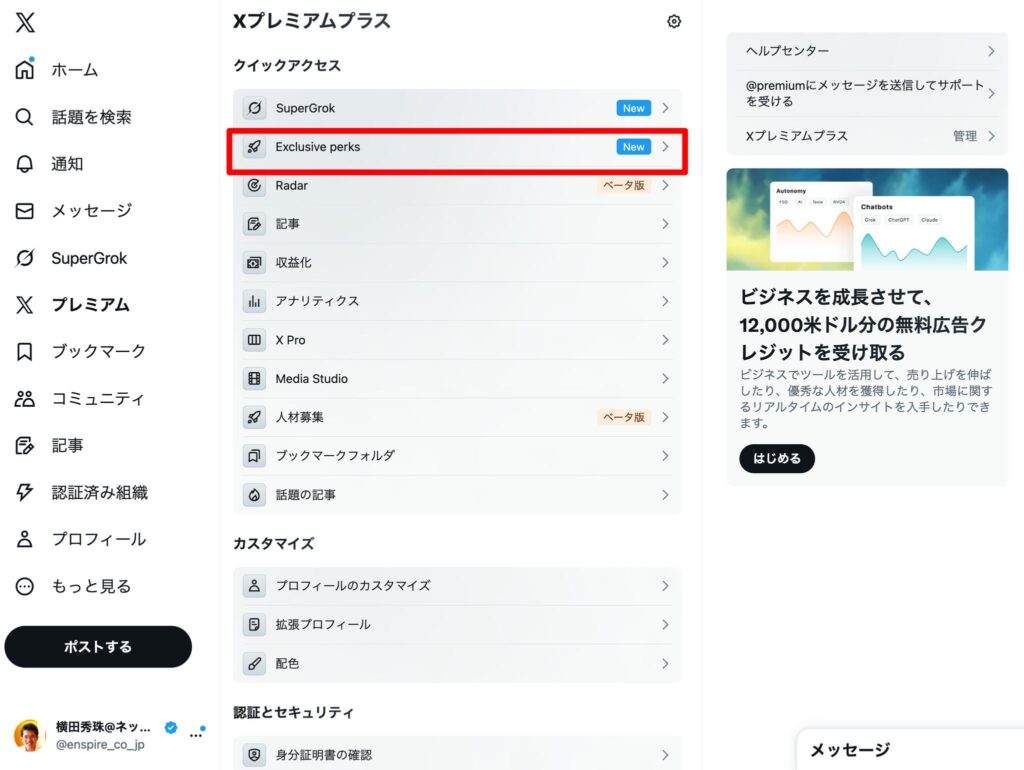The image size is (1024, 770).
Task: Click the 人材募集 rocket icon
Action: [x=254, y=417]
